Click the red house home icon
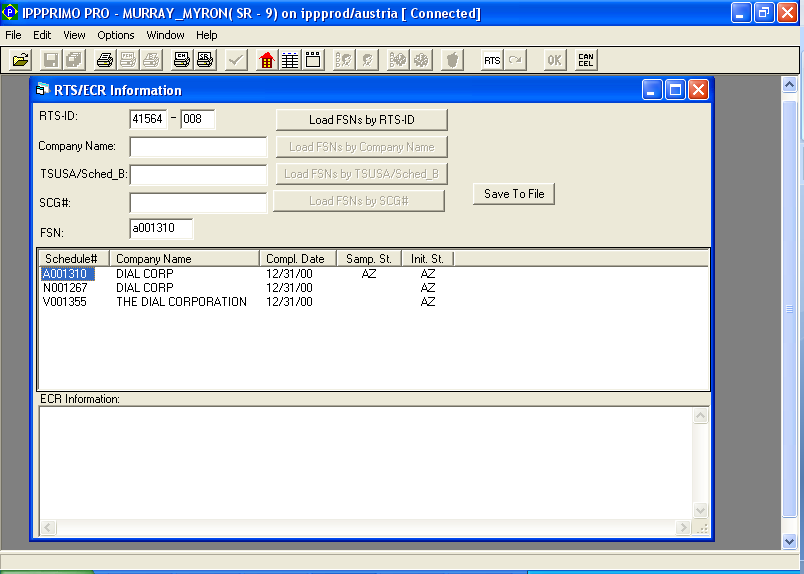The height and width of the screenshot is (574, 804). pos(266,60)
